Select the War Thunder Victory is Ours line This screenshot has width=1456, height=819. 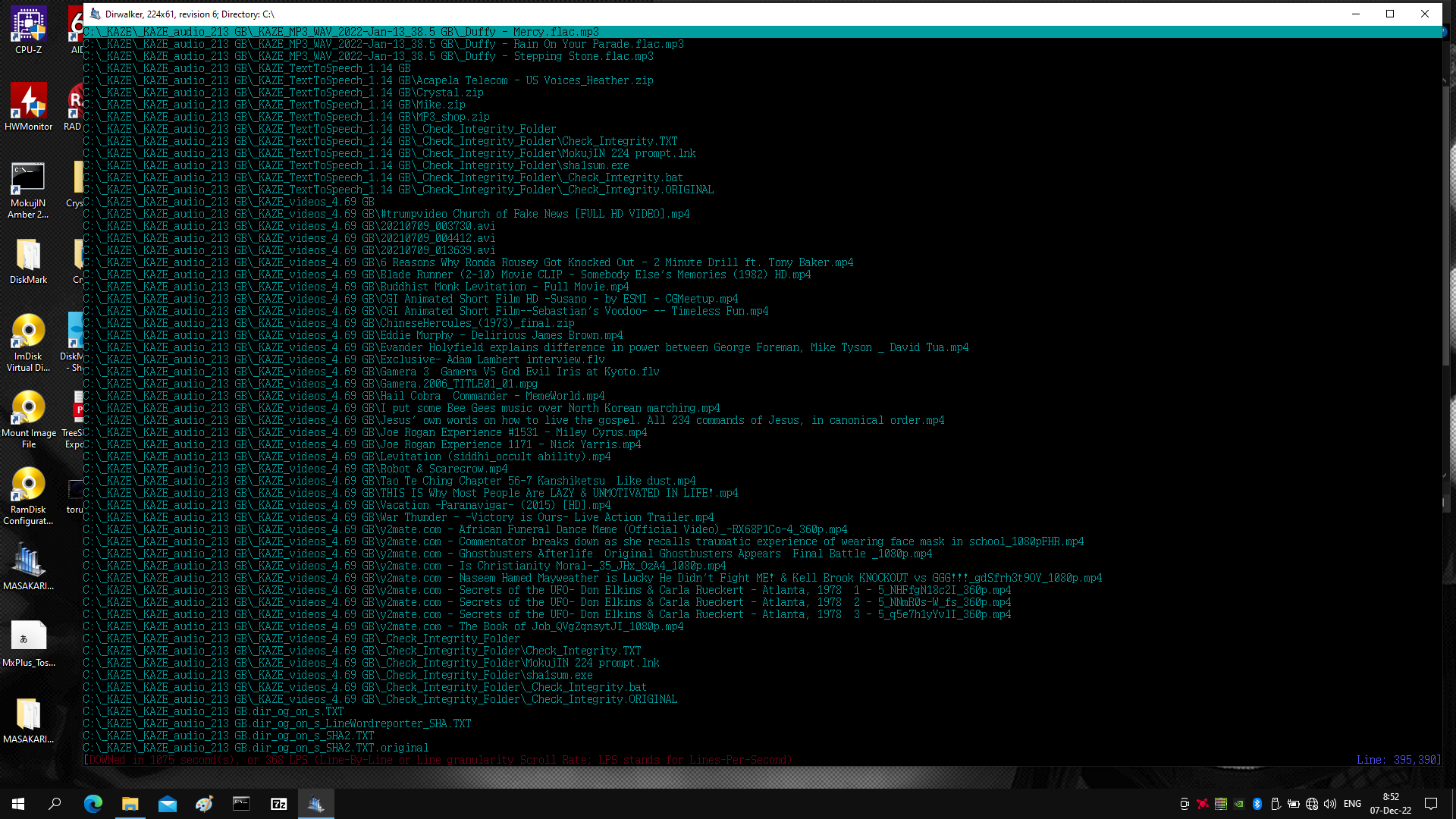tap(399, 517)
